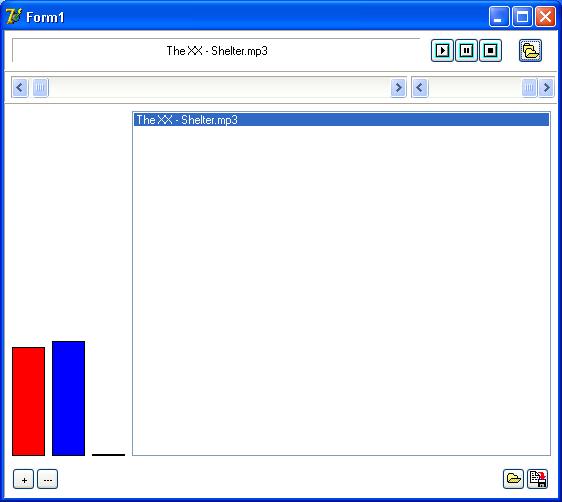The height and width of the screenshot is (502, 562).
Task: Click the right arrow of the volume bar
Action: (546, 87)
